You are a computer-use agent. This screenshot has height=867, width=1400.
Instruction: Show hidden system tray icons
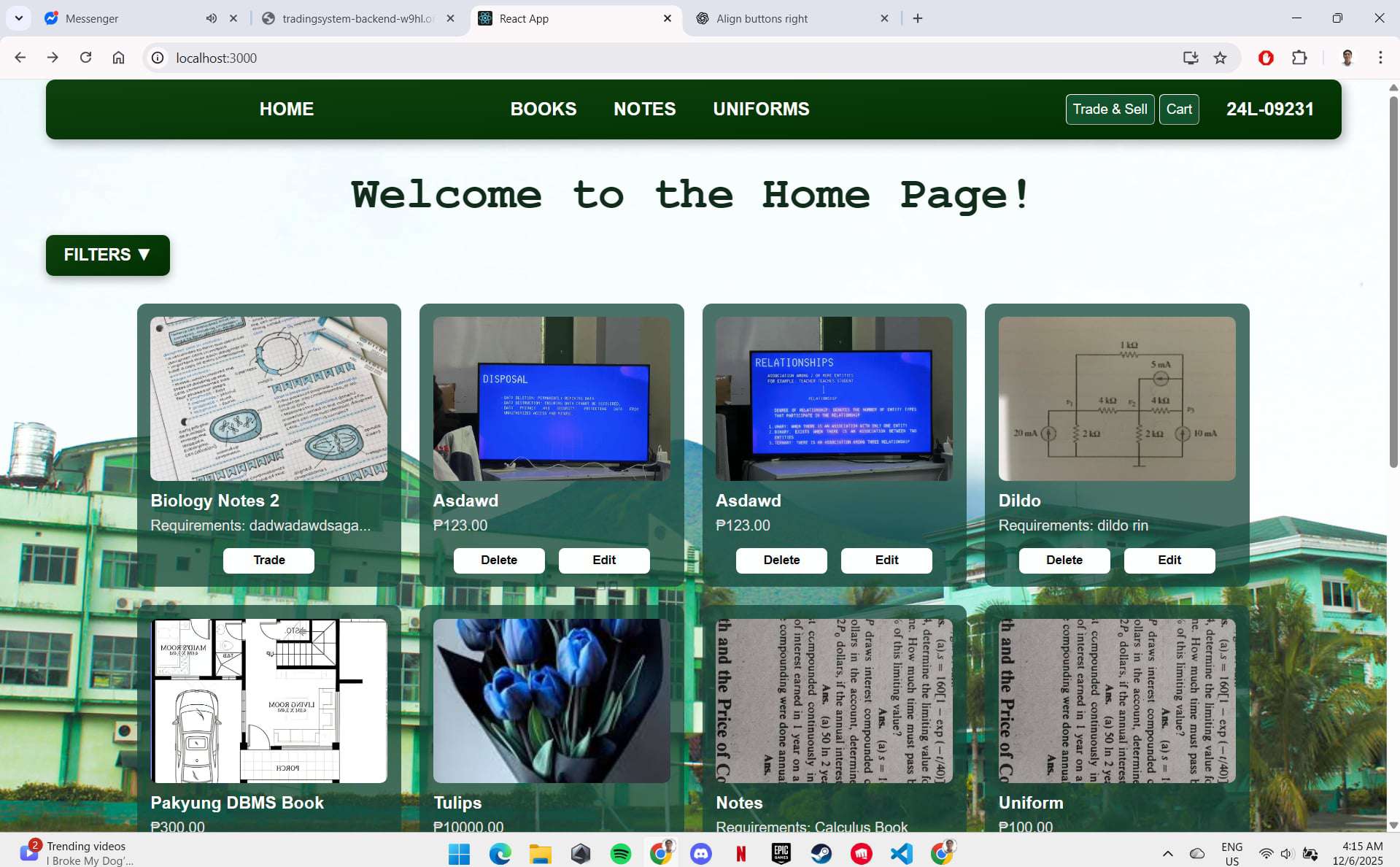[1167, 853]
